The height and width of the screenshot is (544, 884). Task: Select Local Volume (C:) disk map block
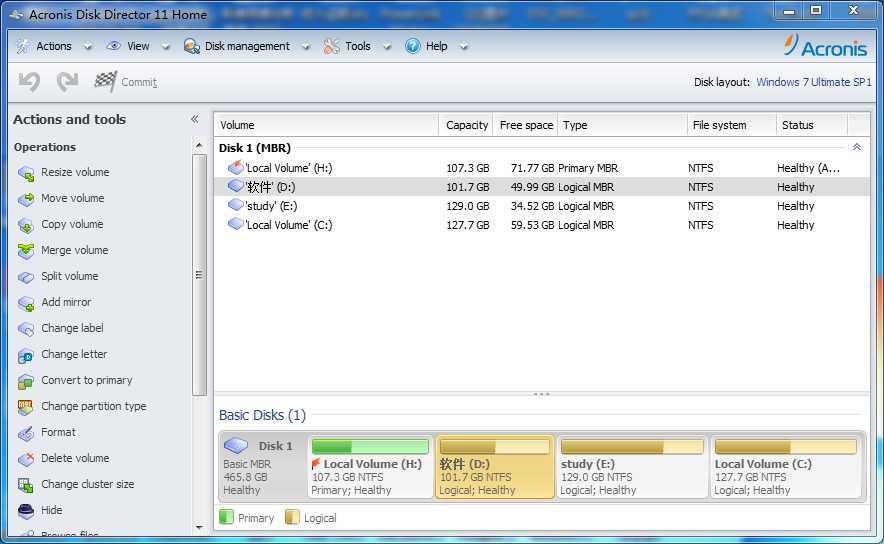(x=786, y=467)
